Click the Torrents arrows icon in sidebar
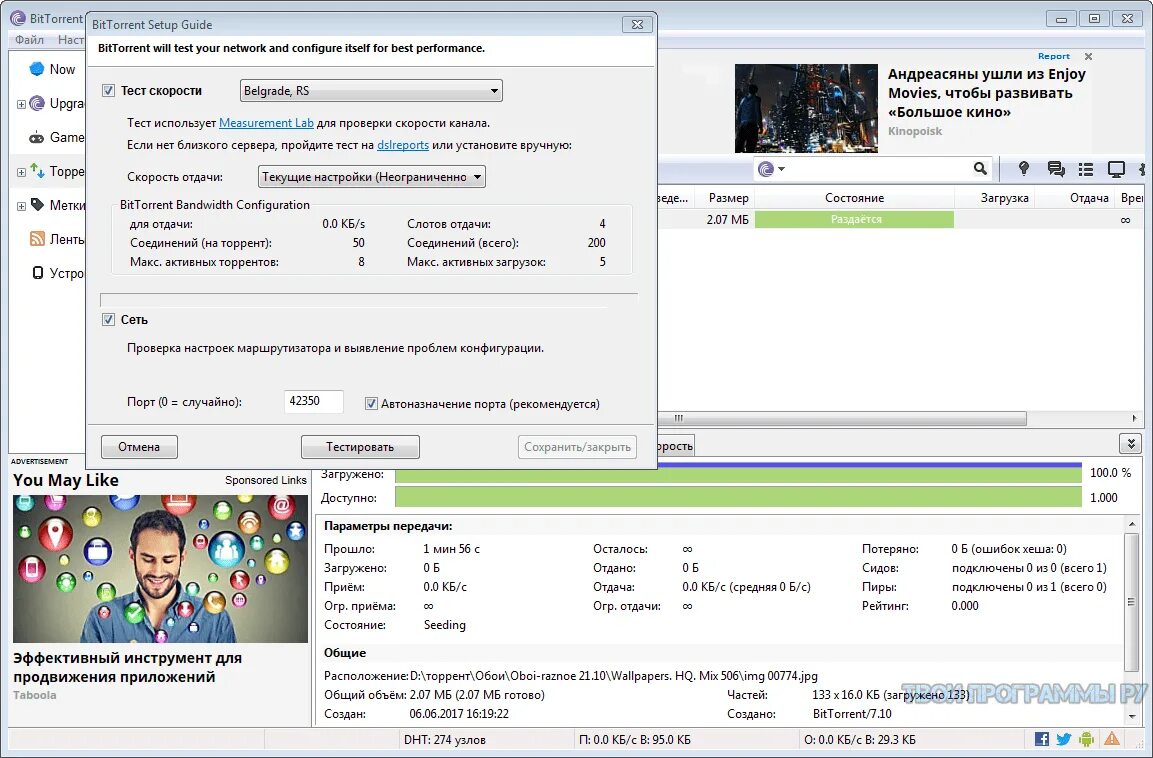The image size is (1153, 758). (37, 171)
